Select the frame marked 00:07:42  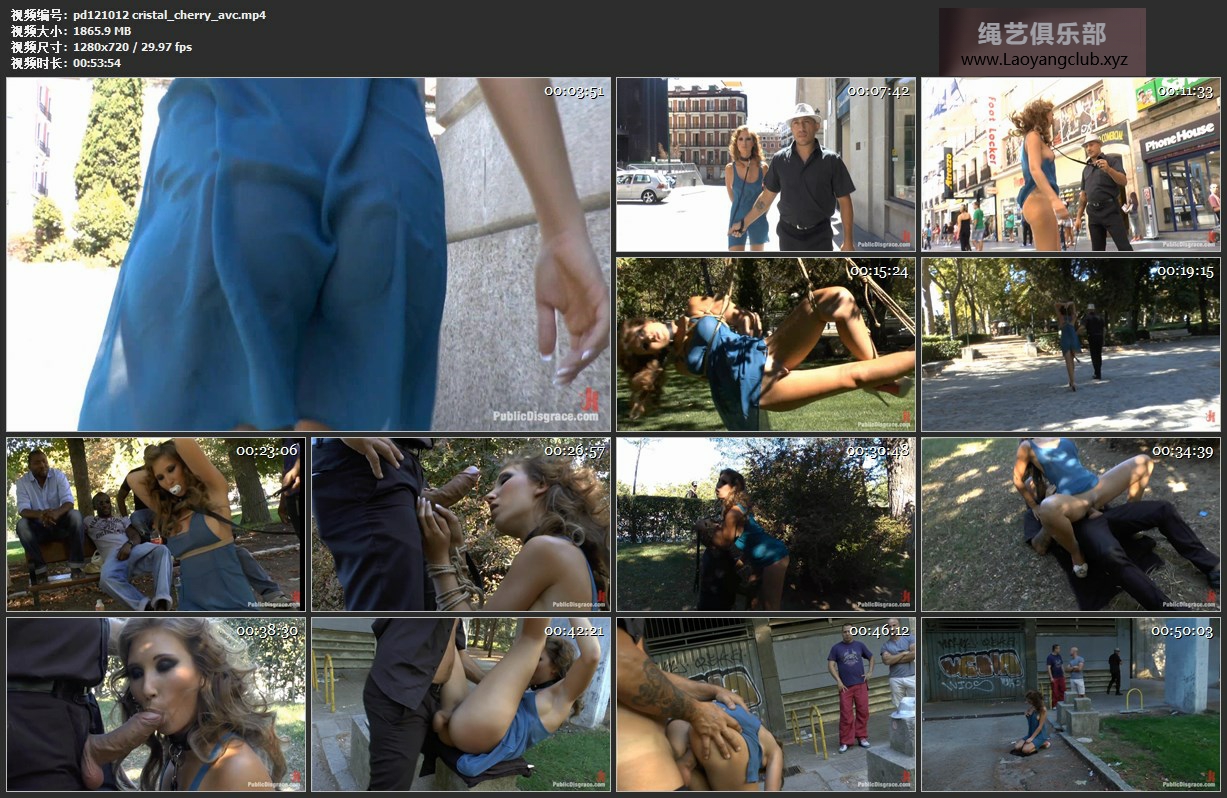click(x=765, y=165)
